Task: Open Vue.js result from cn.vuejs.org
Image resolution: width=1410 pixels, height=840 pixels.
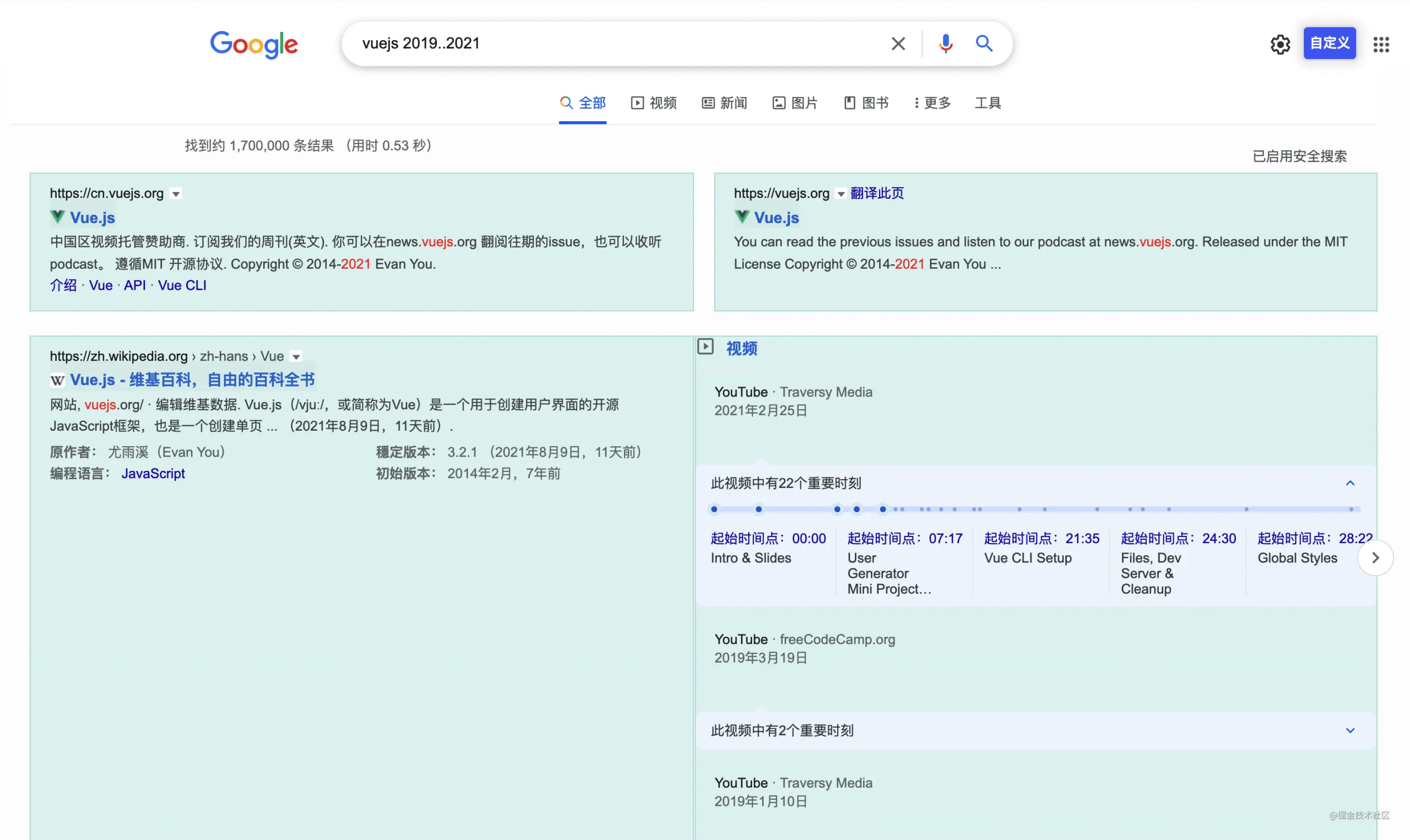Action: click(92, 218)
